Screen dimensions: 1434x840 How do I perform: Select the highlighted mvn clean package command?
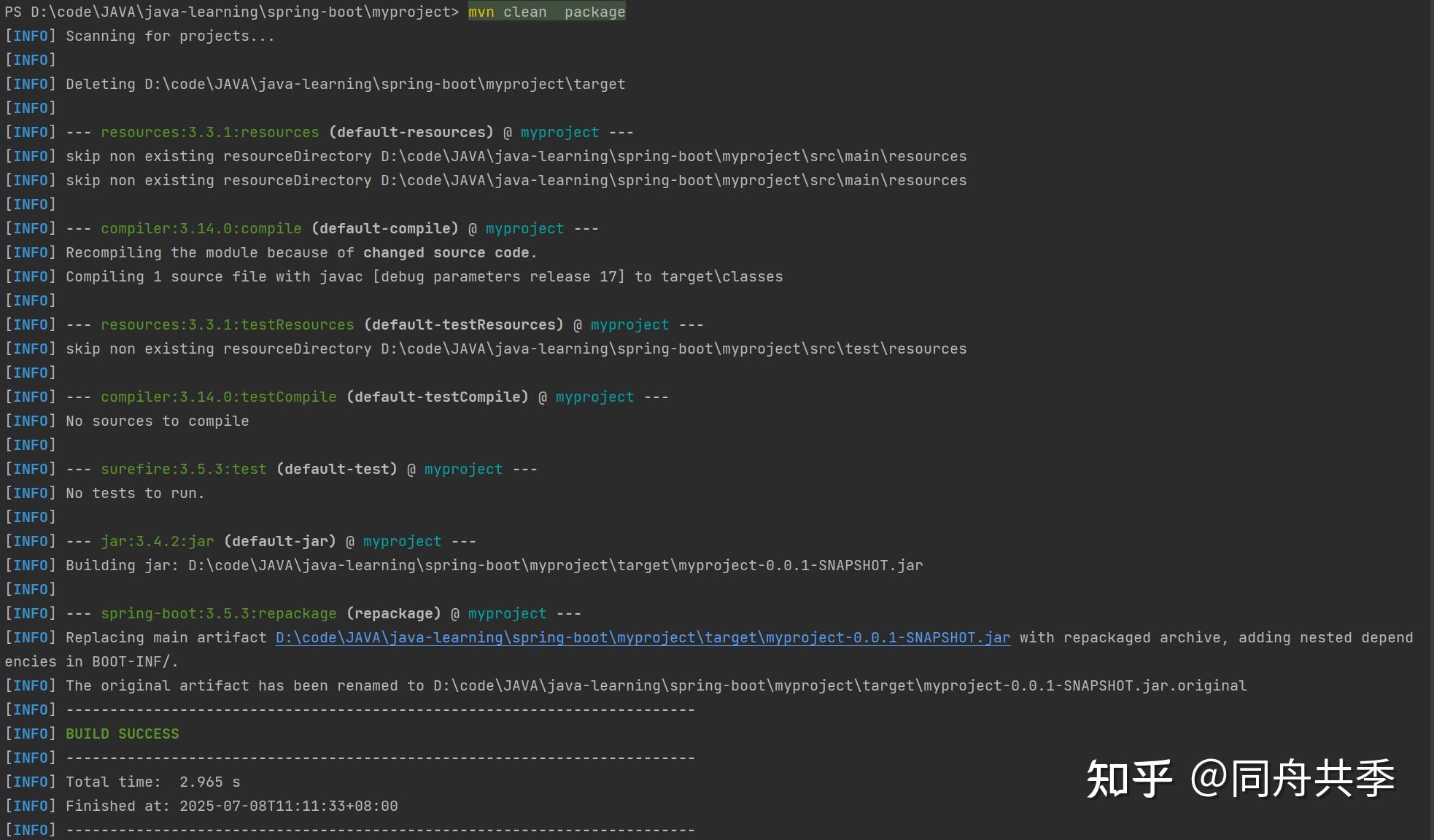(x=546, y=12)
